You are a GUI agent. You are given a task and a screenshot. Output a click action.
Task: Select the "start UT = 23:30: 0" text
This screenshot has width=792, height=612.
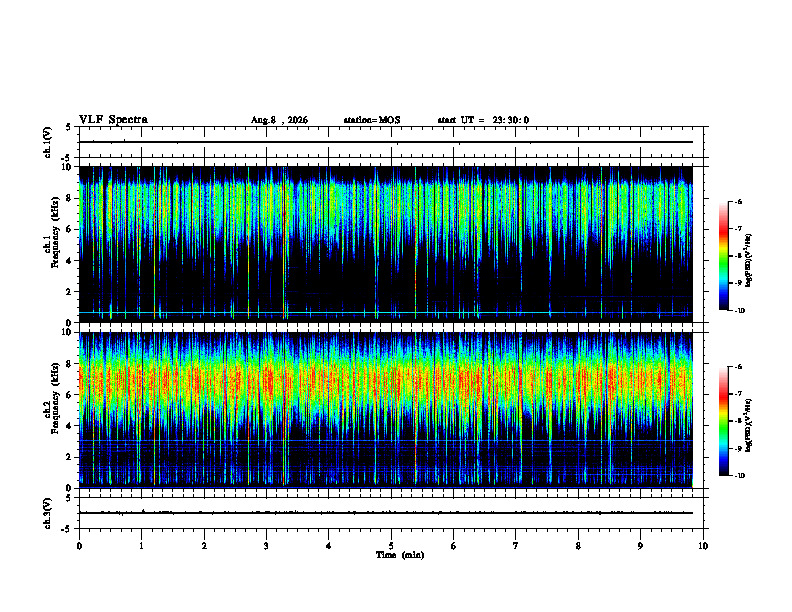click(x=483, y=120)
